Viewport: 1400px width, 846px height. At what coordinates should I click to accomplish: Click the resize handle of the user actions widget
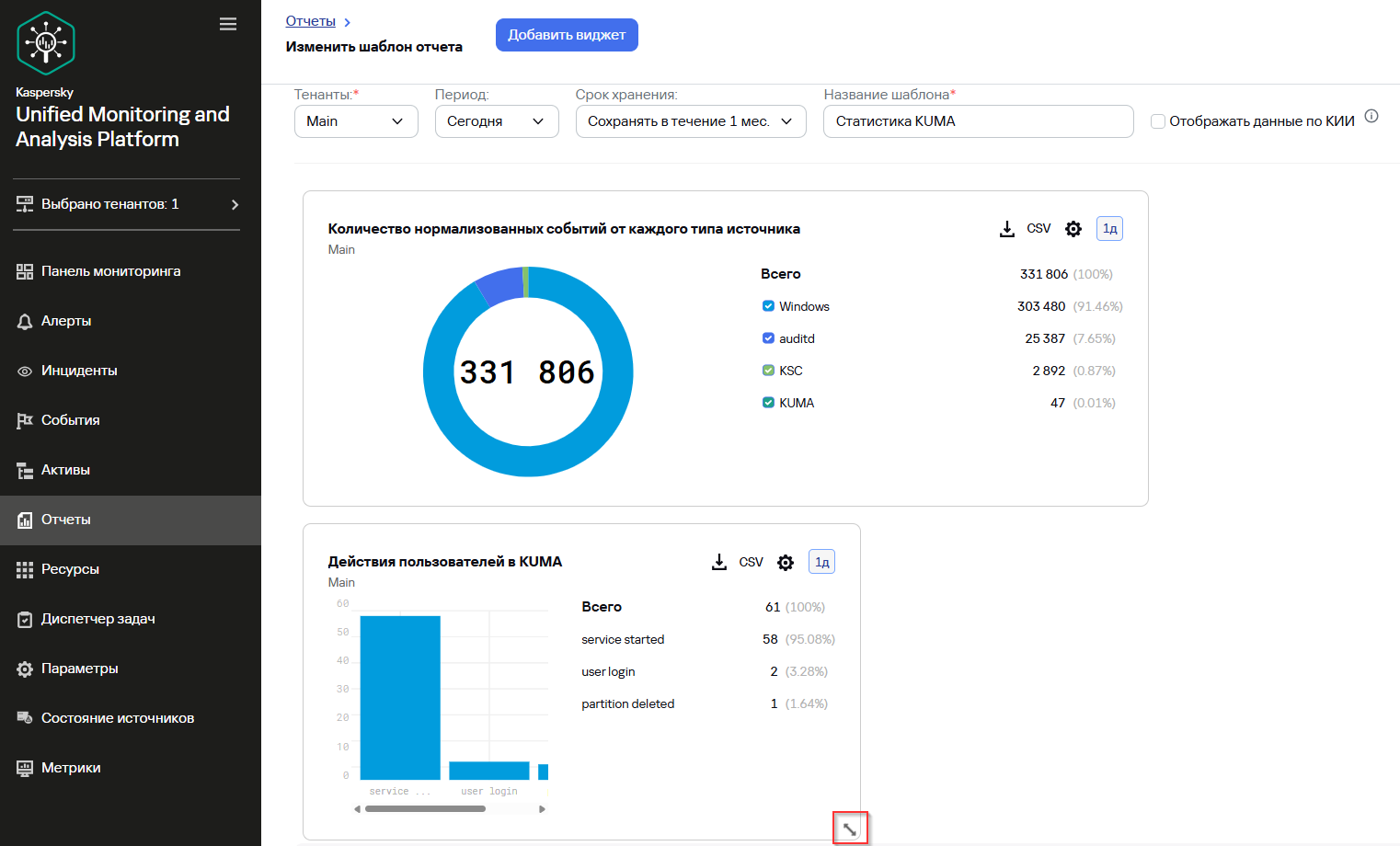850,829
